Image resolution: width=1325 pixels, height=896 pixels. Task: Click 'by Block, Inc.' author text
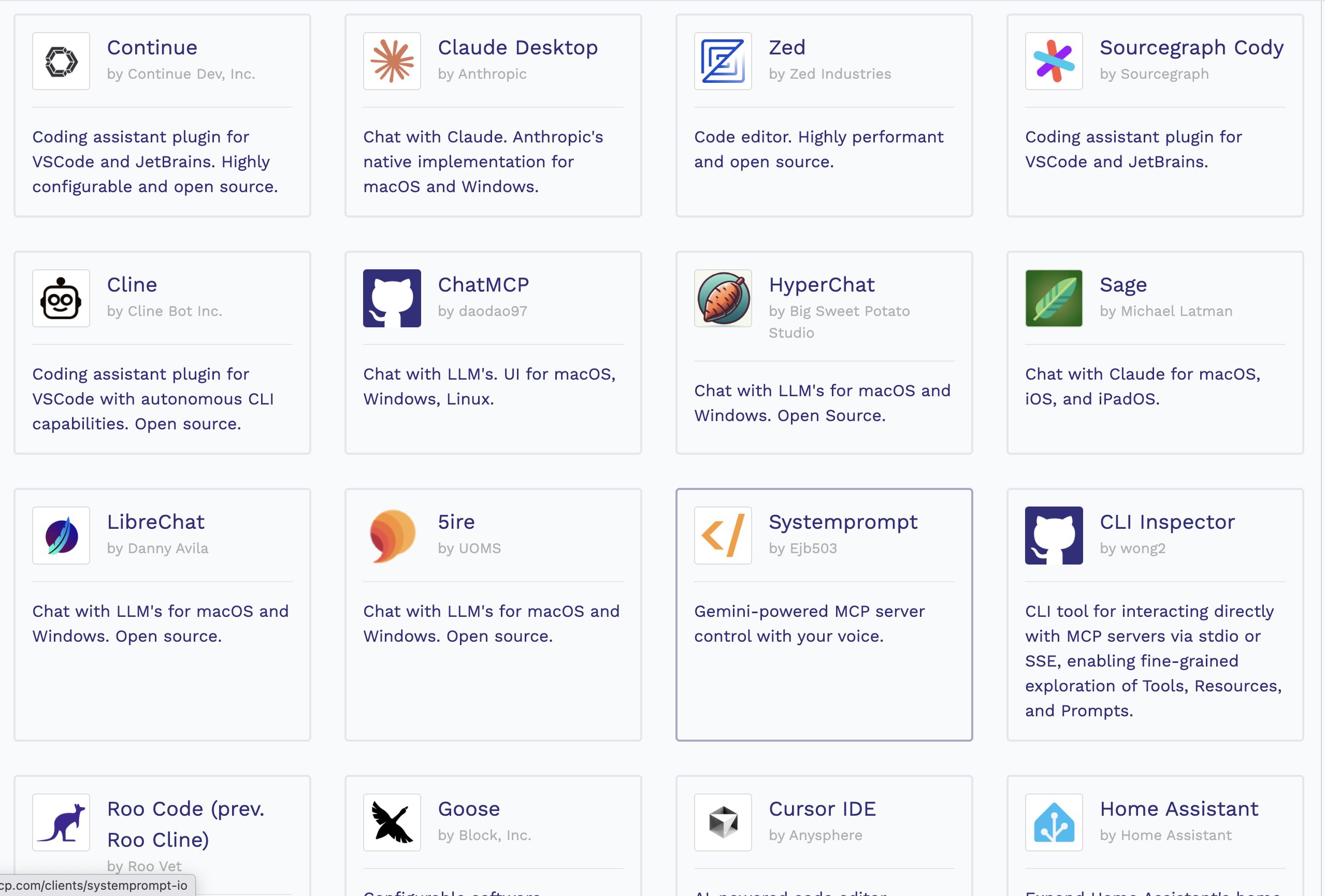pos(484,835)
